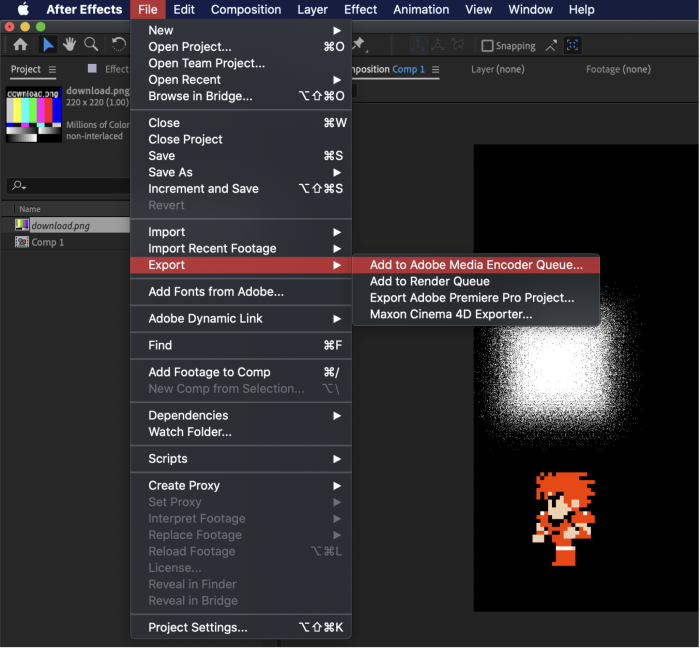
Task: Open the Edit menu
Action: pyautogui.click(x=183, y=9)
